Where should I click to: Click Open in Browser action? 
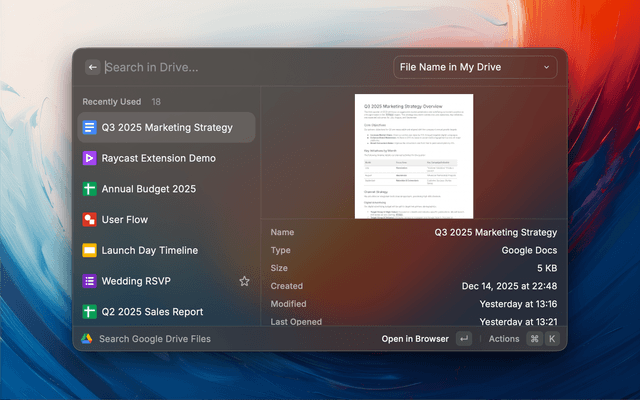click(x=415, y=339)
